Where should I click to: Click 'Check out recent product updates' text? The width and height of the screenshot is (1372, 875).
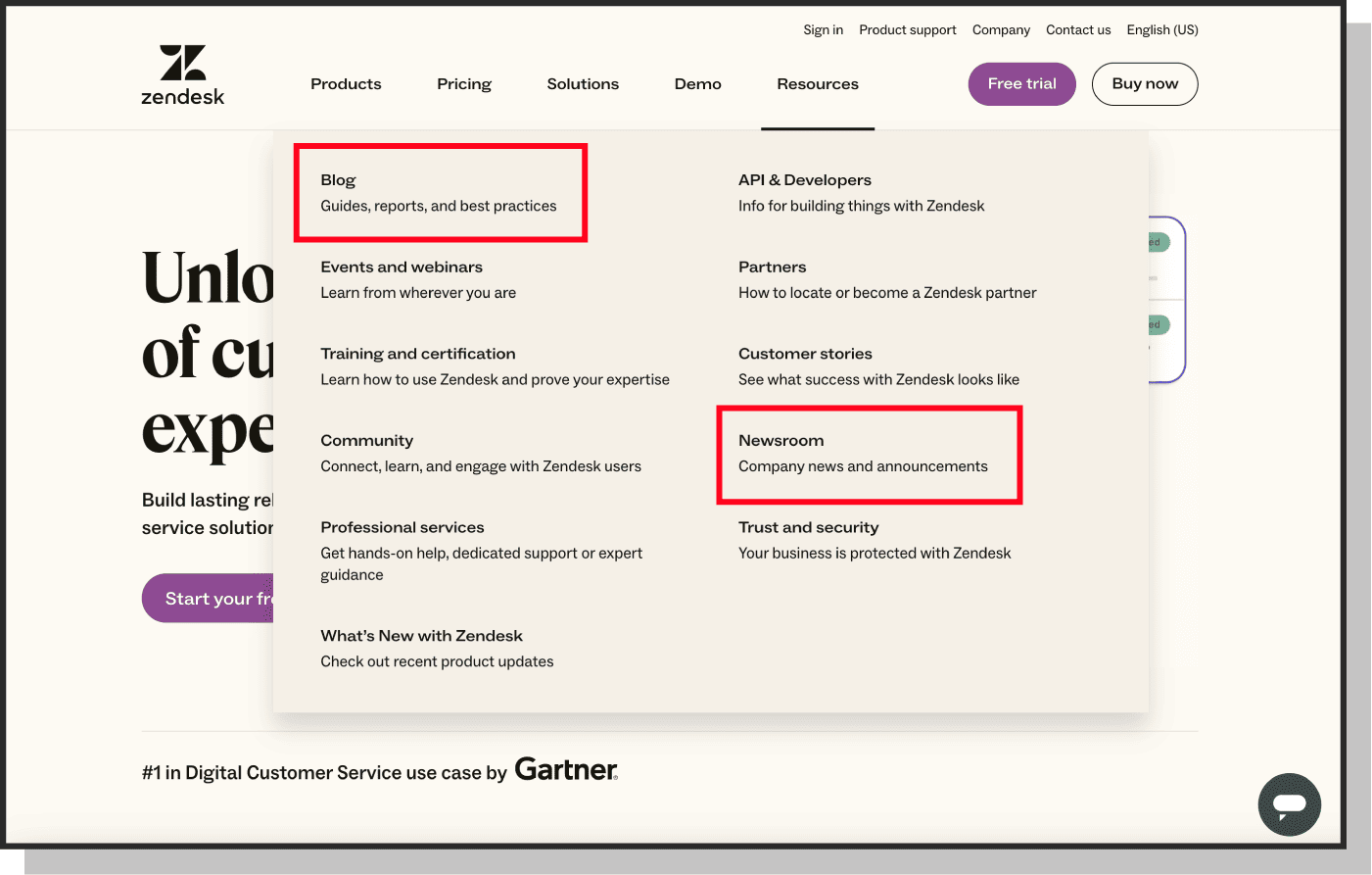(x=437, y=661)
